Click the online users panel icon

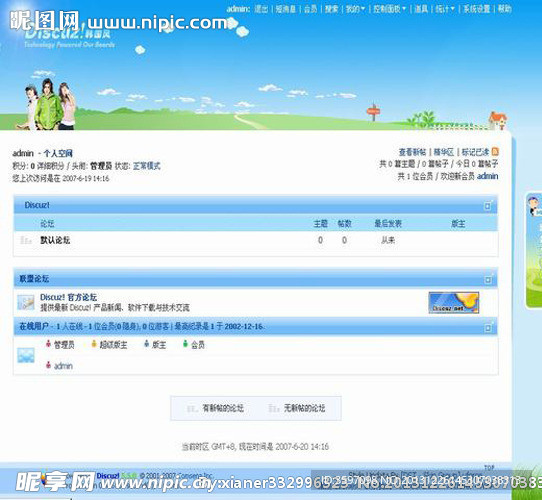[26, 355]
